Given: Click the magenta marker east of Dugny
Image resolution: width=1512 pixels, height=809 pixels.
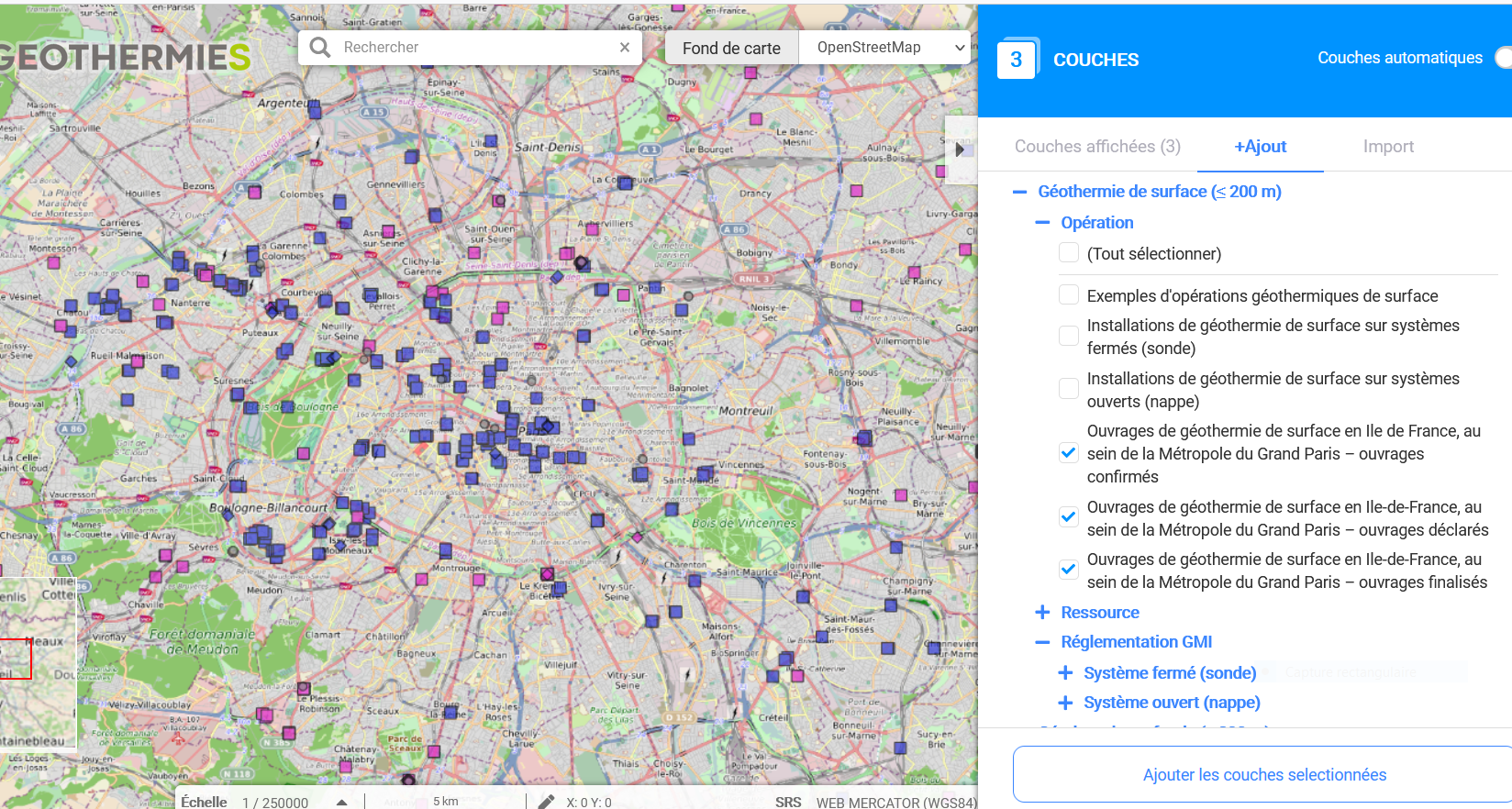Looking at the screenshot, I should click(750, 72).
